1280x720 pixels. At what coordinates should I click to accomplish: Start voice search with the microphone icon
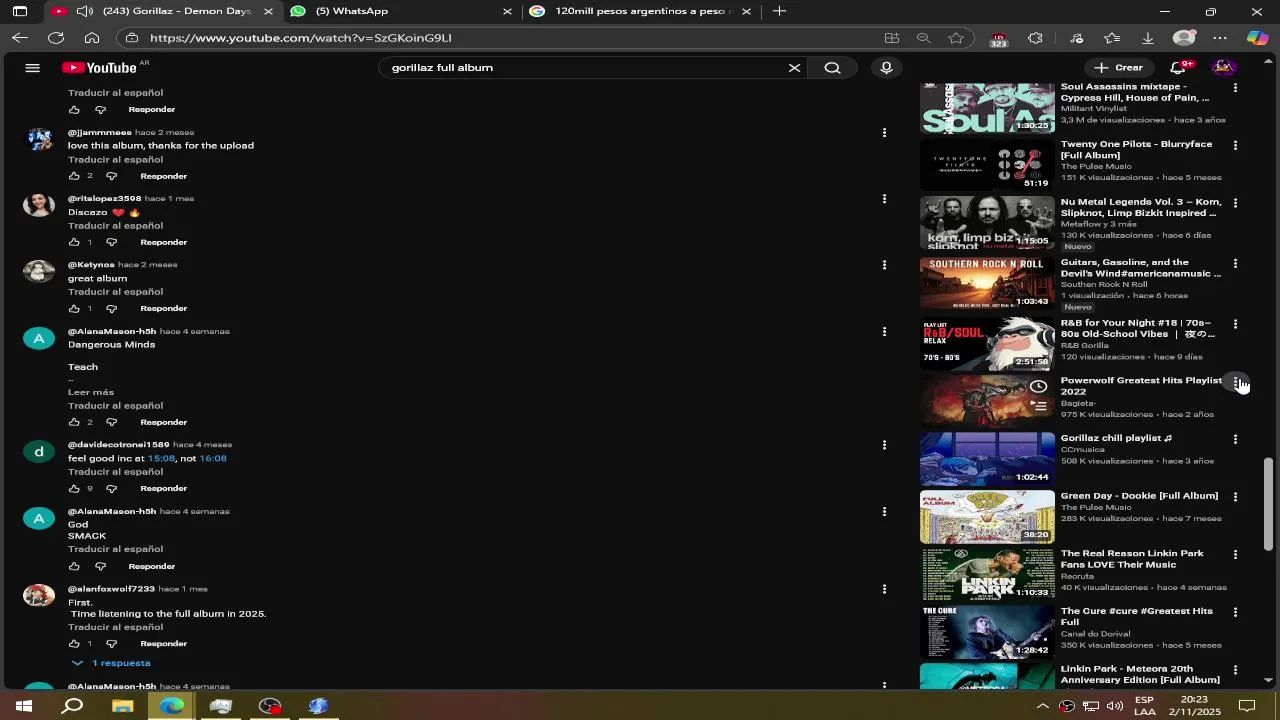[886, 68]
